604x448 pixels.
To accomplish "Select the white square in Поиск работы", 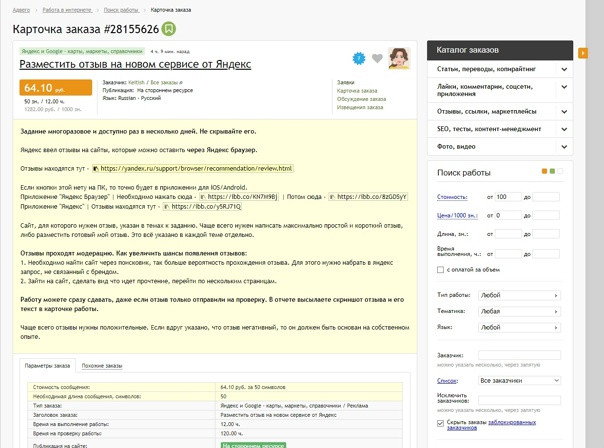I will tap(560, 171).
